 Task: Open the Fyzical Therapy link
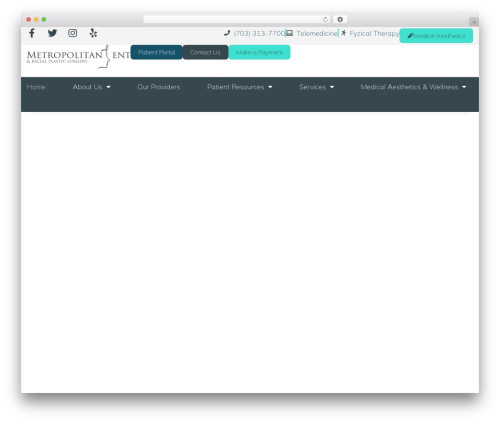click(374, 33)
